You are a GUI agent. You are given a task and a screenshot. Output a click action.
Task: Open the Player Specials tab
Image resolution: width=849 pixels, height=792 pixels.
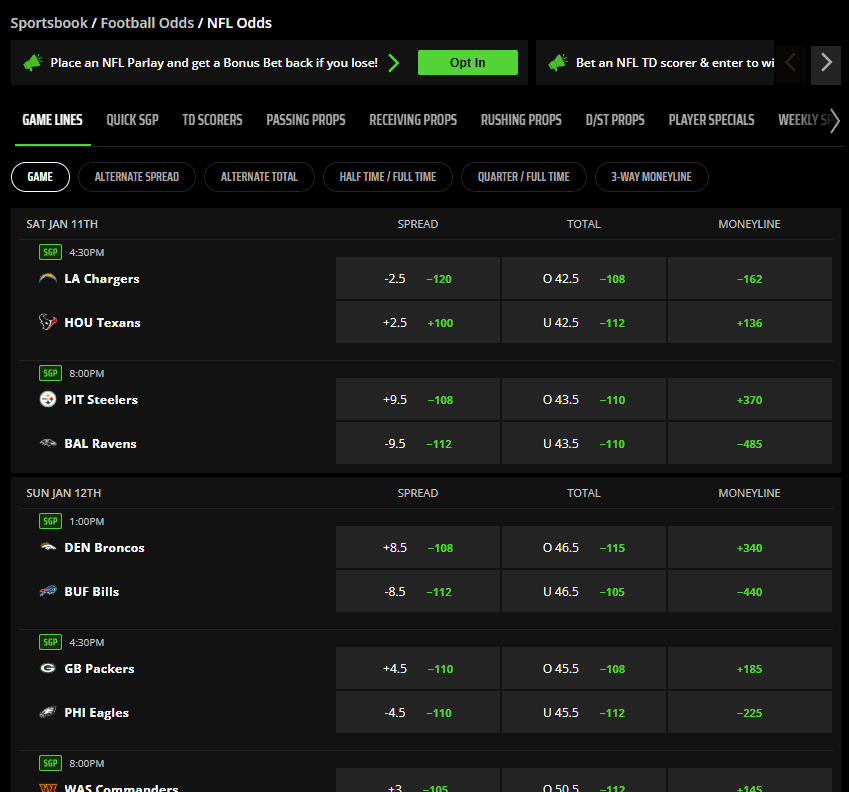click(711, 120)
